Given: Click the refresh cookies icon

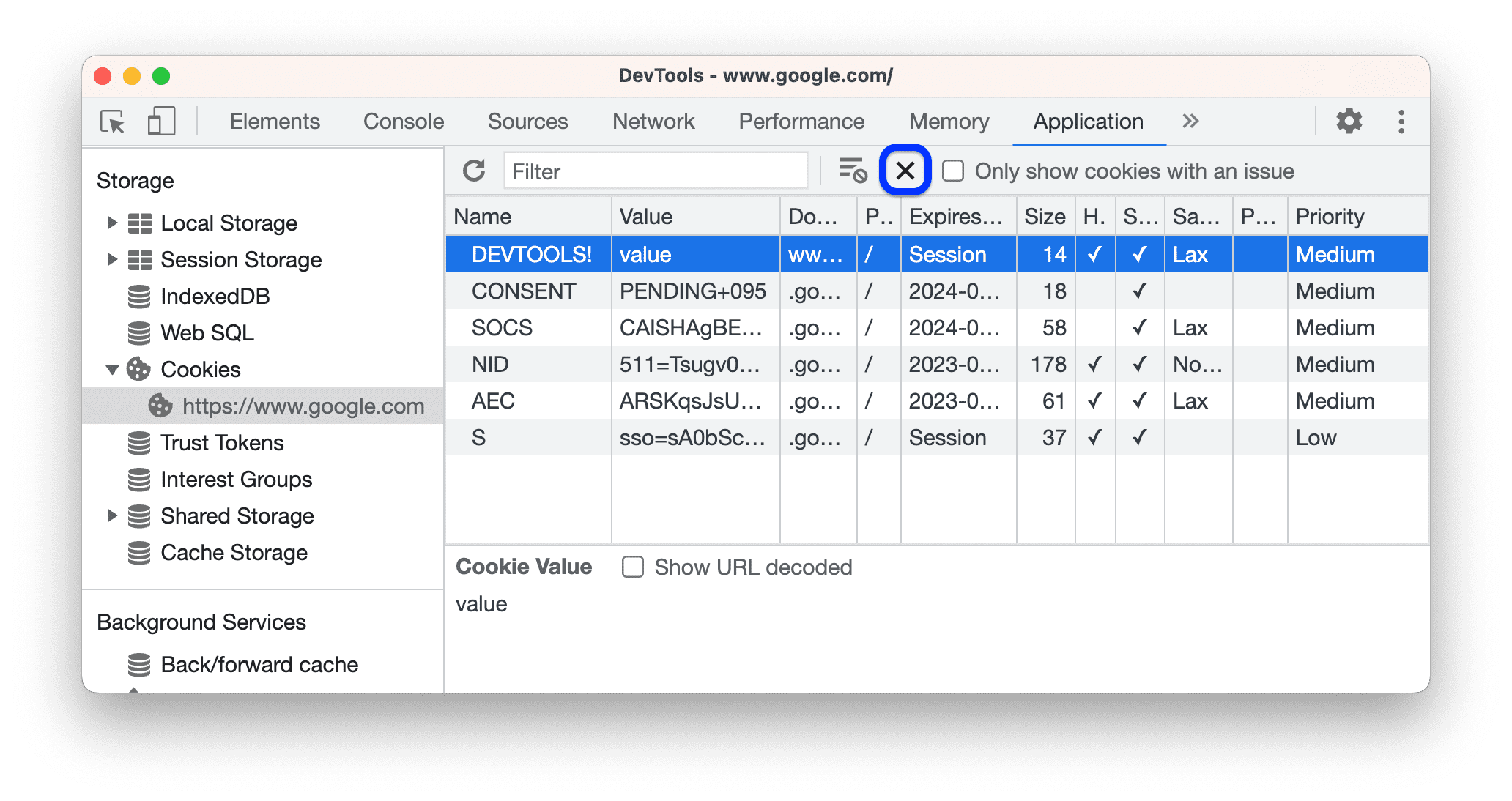Looking at the screenshot, I should (x=474, y=171).
